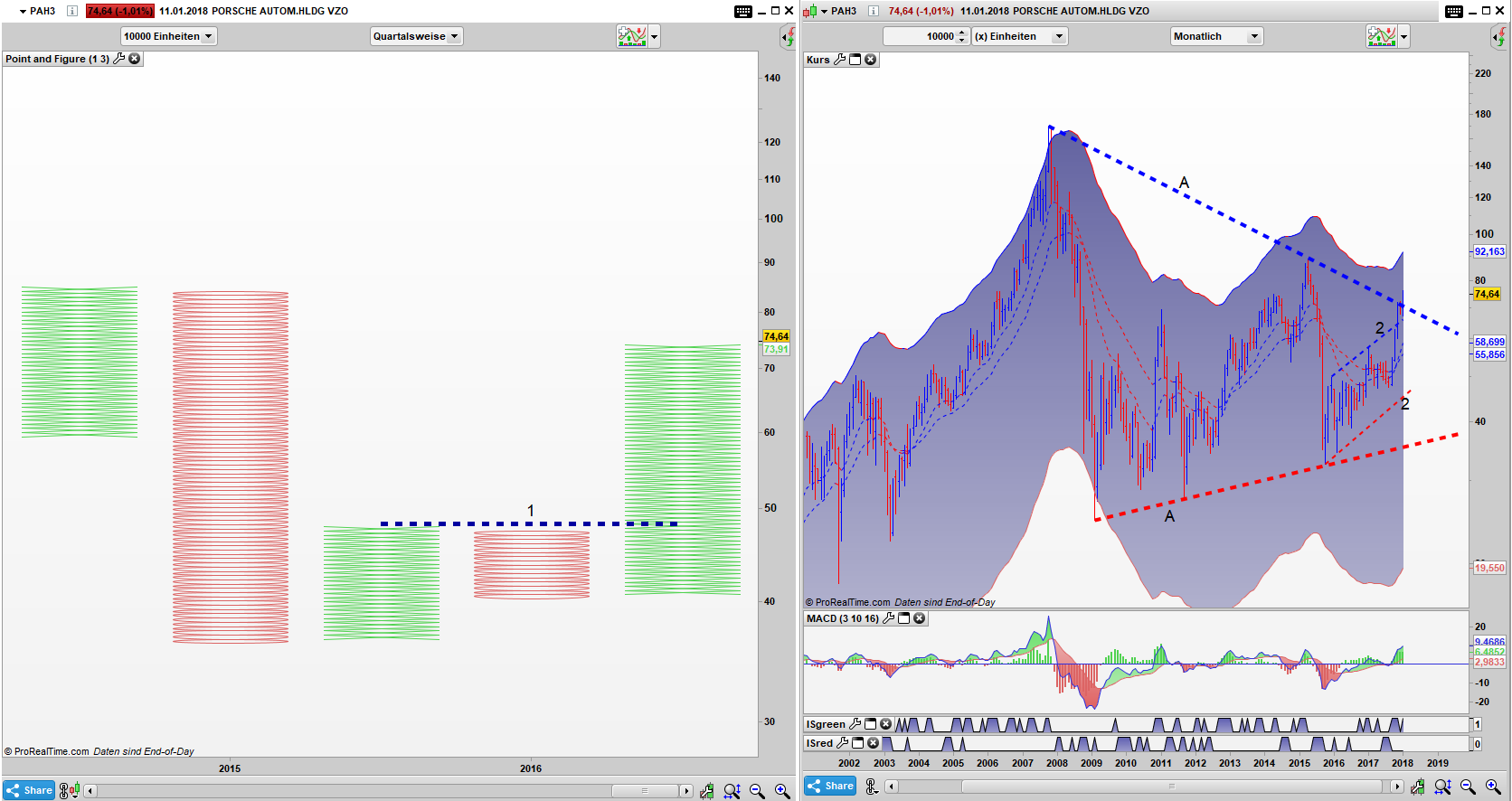The width and height of the screenshot is (1512, 801).
Task: Click the Share button under right chart
Action: 830,786
